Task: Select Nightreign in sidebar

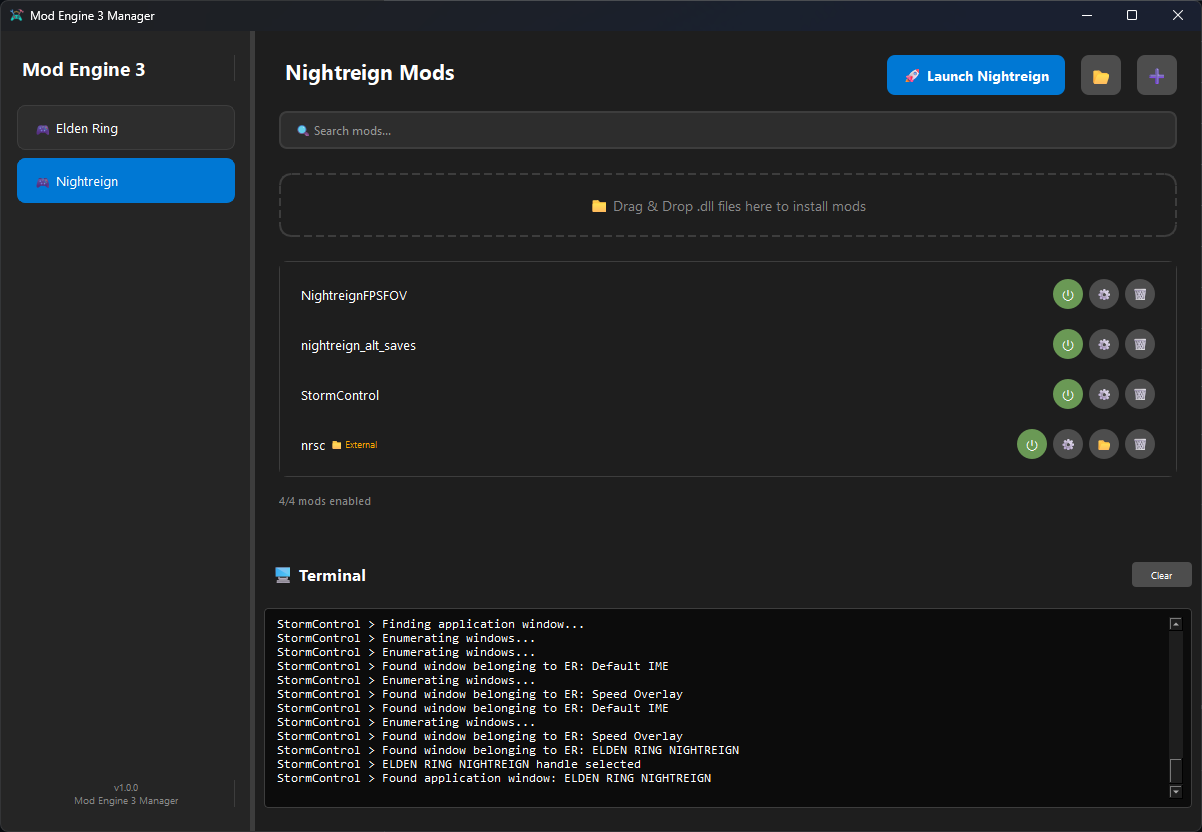Action: tap(126, 181)
